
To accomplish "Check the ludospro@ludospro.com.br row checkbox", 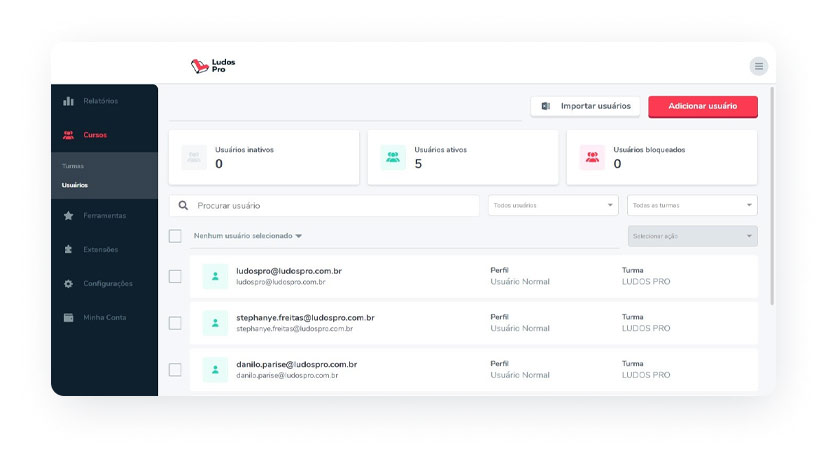I will [175, 276].
